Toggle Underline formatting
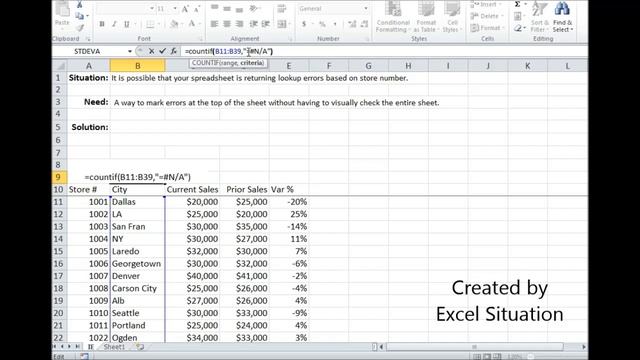Image resolution: width=640 pixels, height=360 pixels. pyautogui.click(x=127, y=24)
